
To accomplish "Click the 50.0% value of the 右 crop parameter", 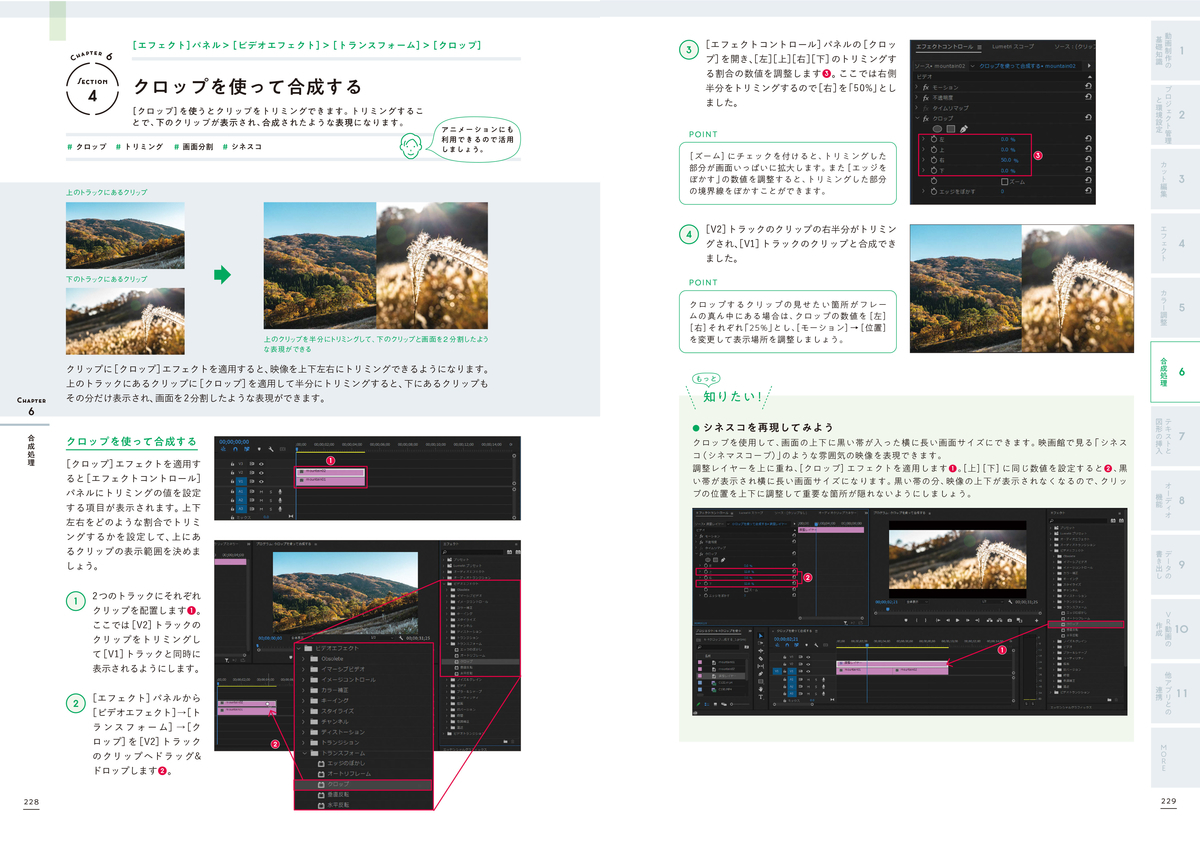I will (x=1007, y=160).
